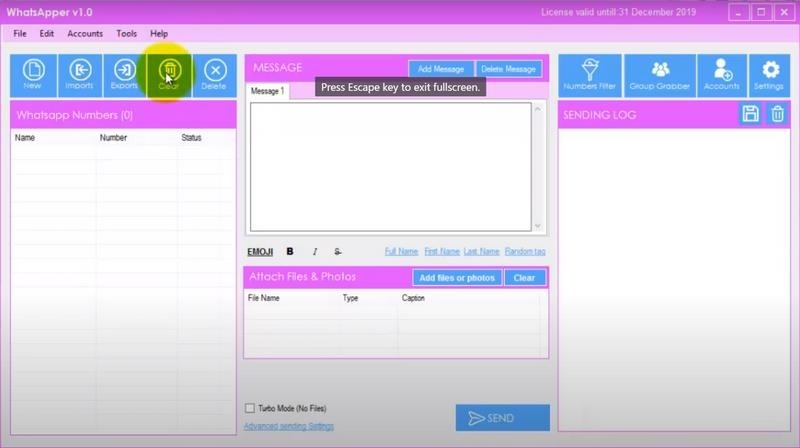Click the New numbers list icon
Image resolution: width=800 pixels, height=448 pixels.
(x=33, y=76)
